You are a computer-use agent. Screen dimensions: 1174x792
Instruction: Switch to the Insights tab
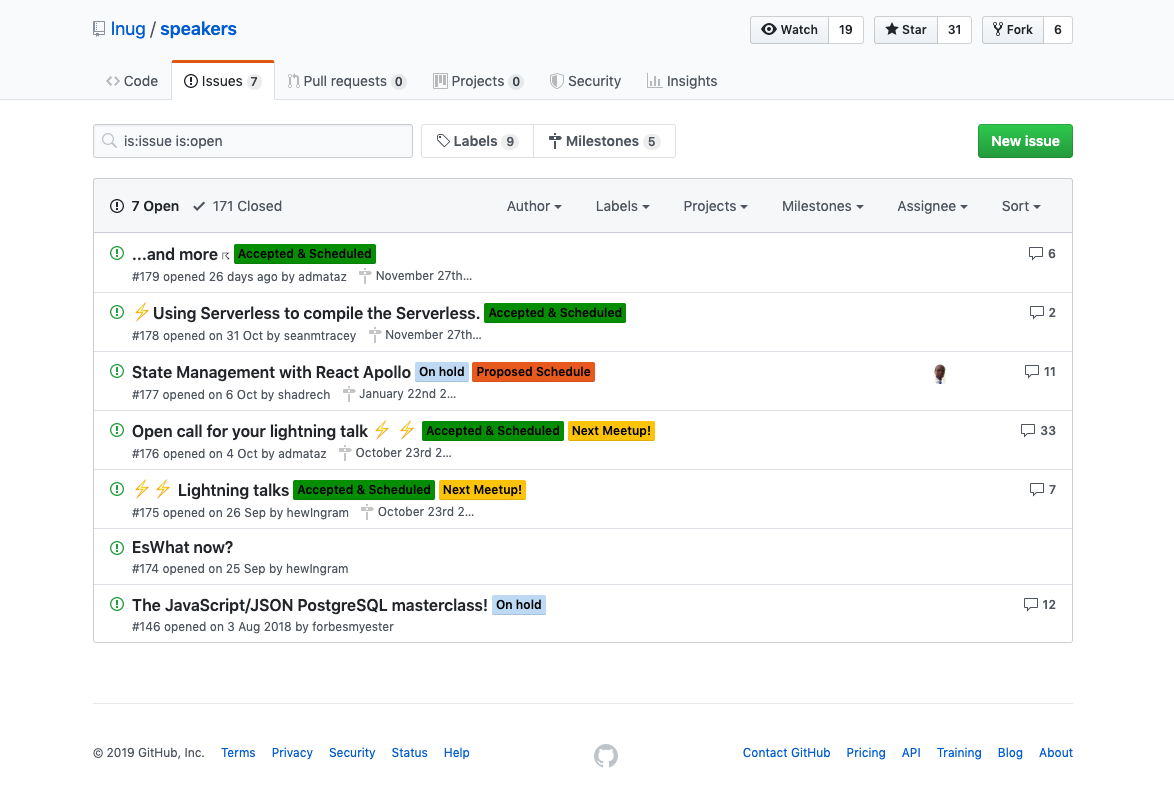click(681, 81)
